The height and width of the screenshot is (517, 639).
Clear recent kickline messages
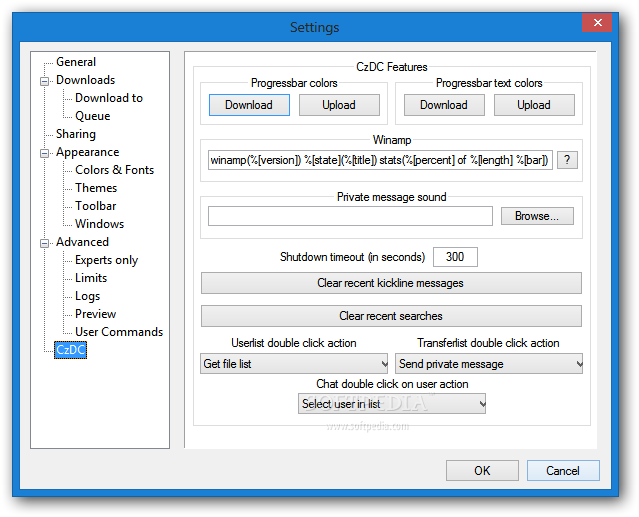pyautogui.click(x=391, y=283)
